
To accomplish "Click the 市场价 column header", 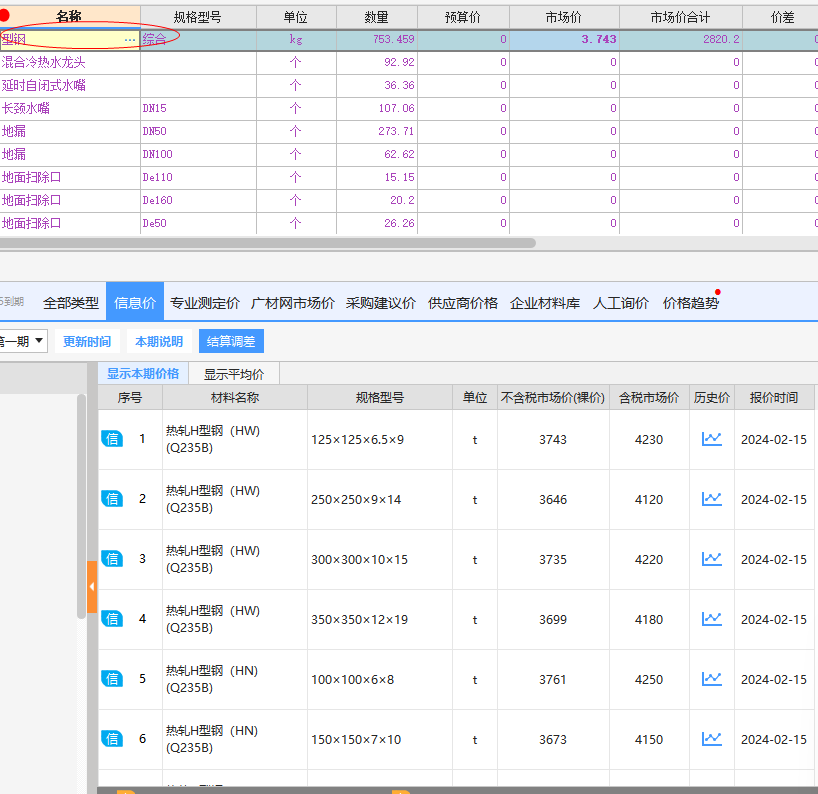I will (x=564, y=17).
